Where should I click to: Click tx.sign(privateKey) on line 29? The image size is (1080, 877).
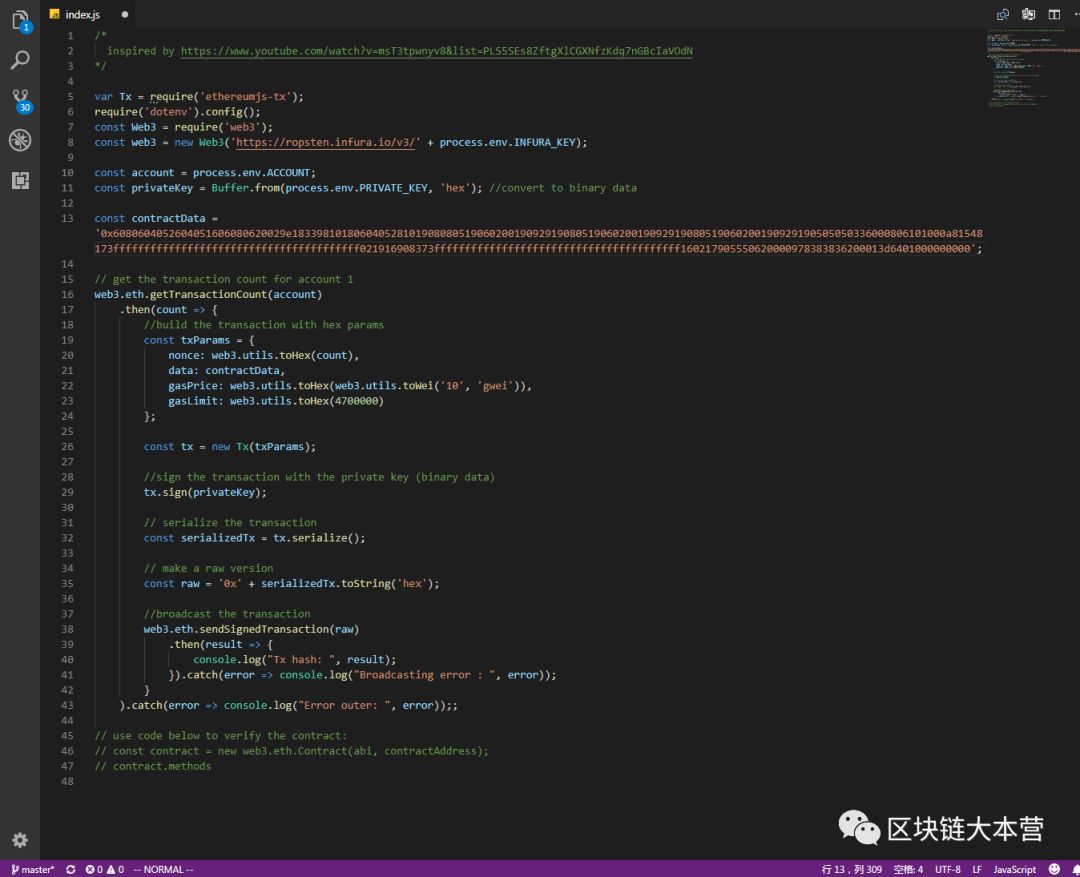(x=205, y=493)
